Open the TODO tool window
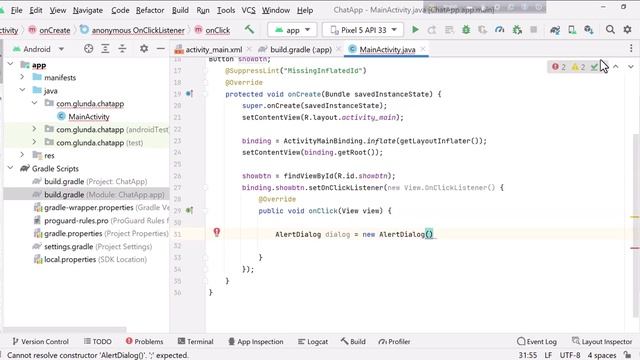 98,341
